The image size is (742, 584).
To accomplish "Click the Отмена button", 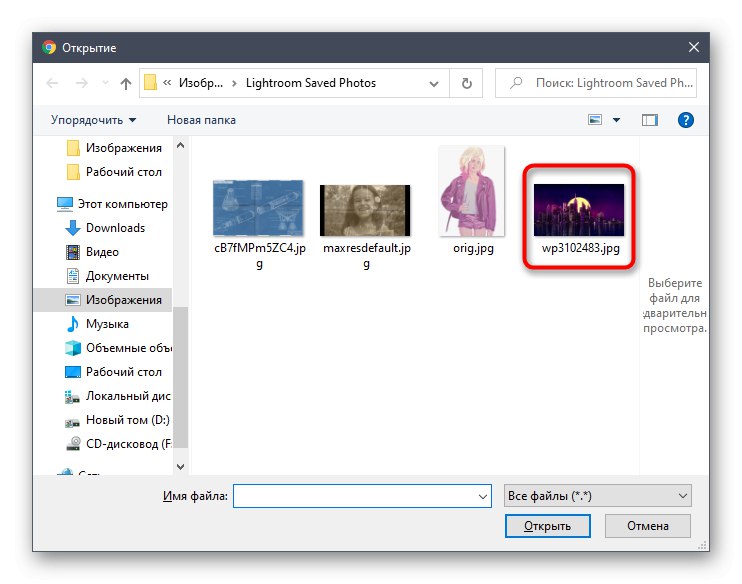I will [x=647, y=526].
